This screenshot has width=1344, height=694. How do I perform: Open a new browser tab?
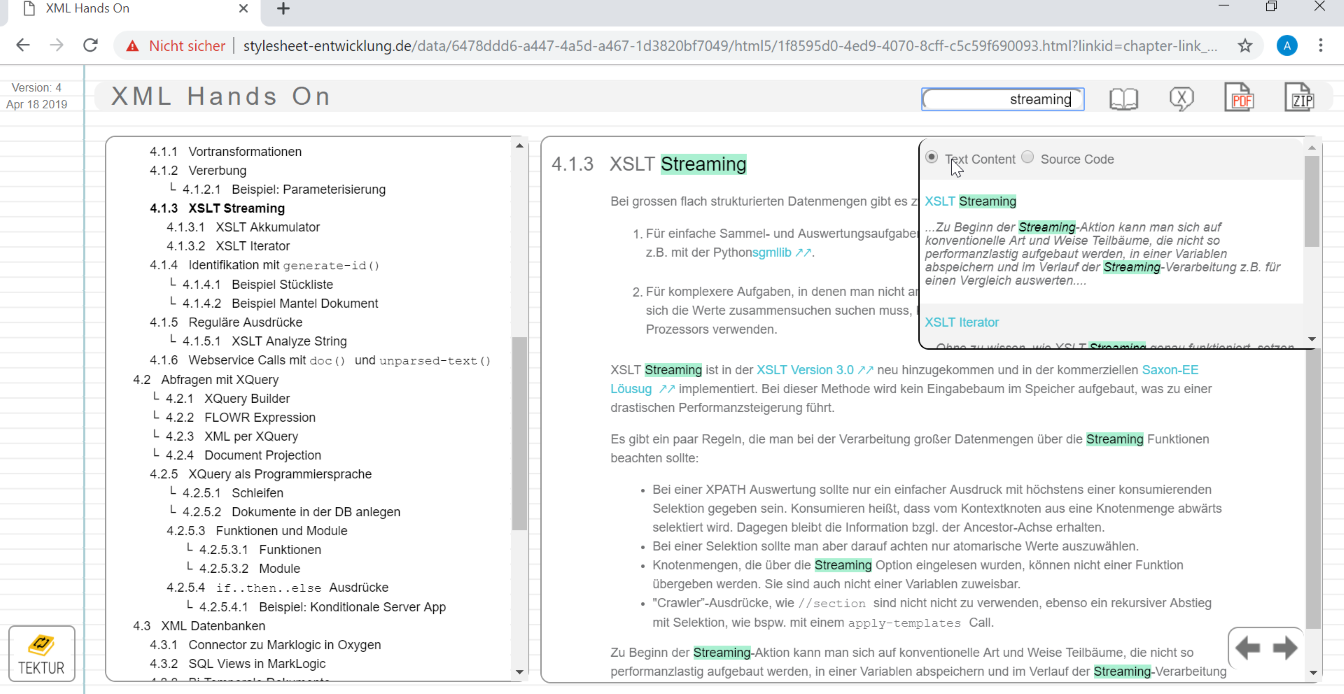(283, 9)
